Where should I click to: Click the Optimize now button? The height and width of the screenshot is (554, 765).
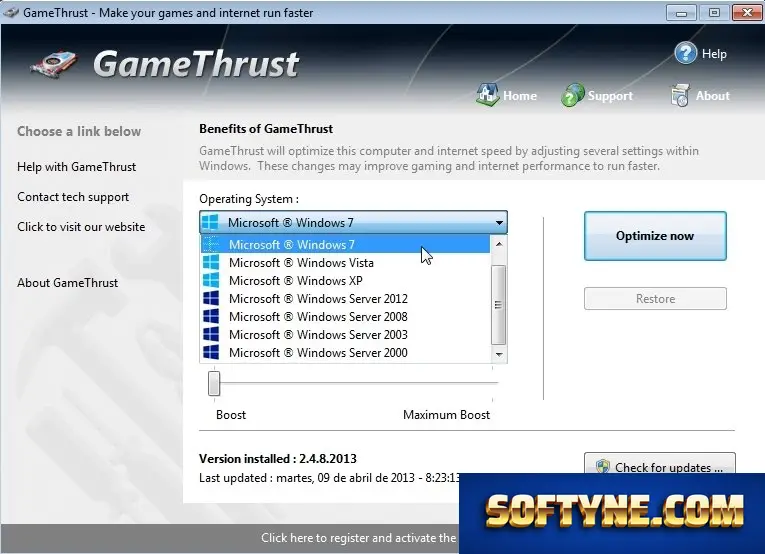(x=655, y=236)
